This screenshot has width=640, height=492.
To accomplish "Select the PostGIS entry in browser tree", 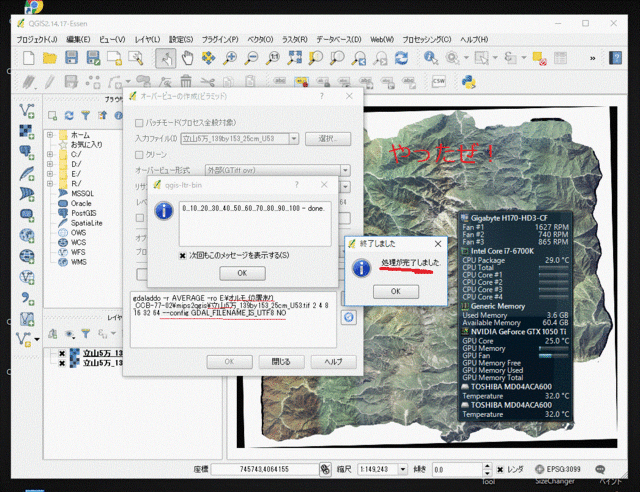I will [84, 213].
